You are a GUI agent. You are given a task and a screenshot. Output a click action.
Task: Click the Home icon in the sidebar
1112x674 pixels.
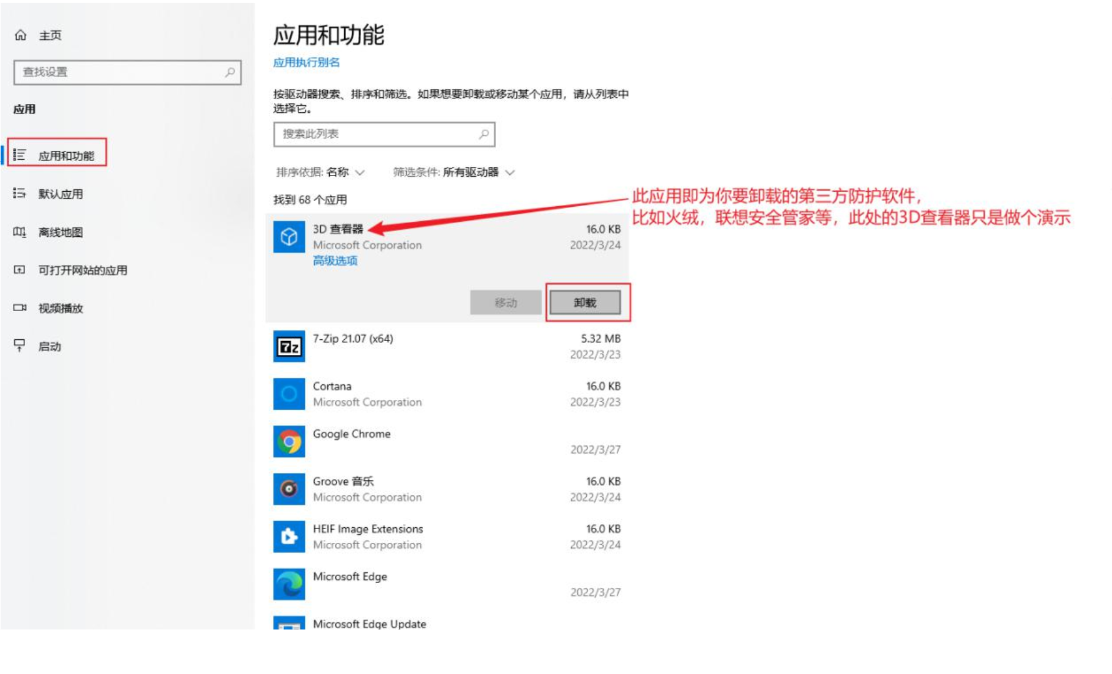coord(21,35)
